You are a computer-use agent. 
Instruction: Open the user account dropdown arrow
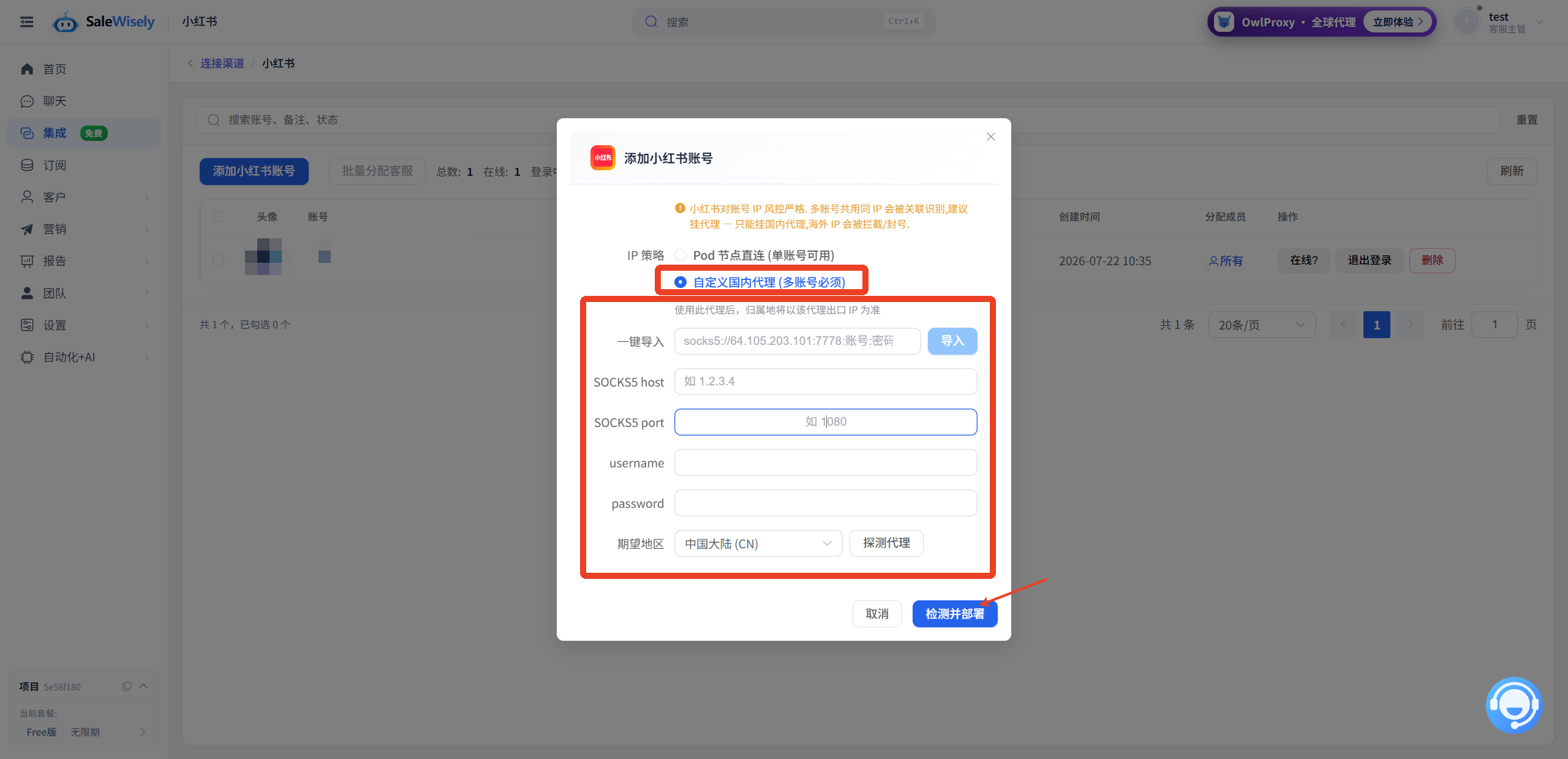[1539, 22]
